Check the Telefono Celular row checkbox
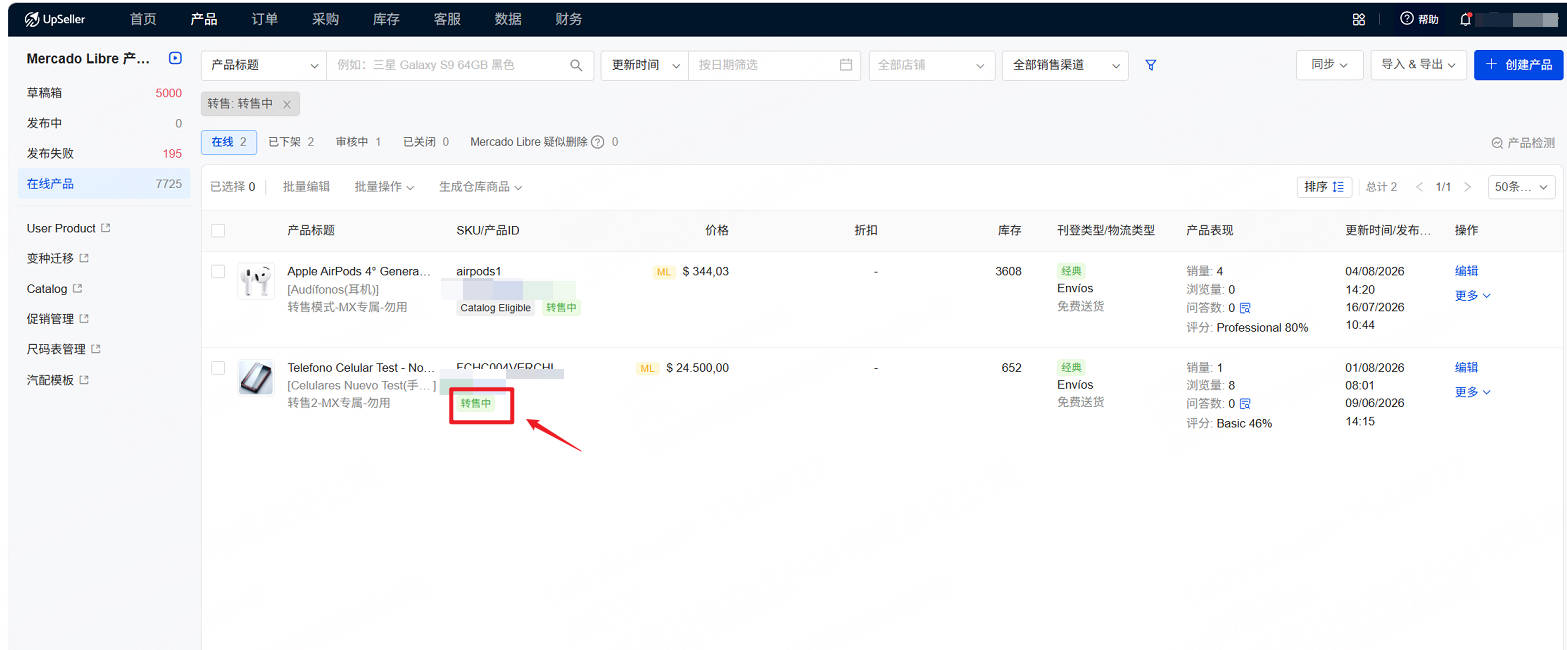Screen dimensions: 1567x650 click(x=218, y=368)
